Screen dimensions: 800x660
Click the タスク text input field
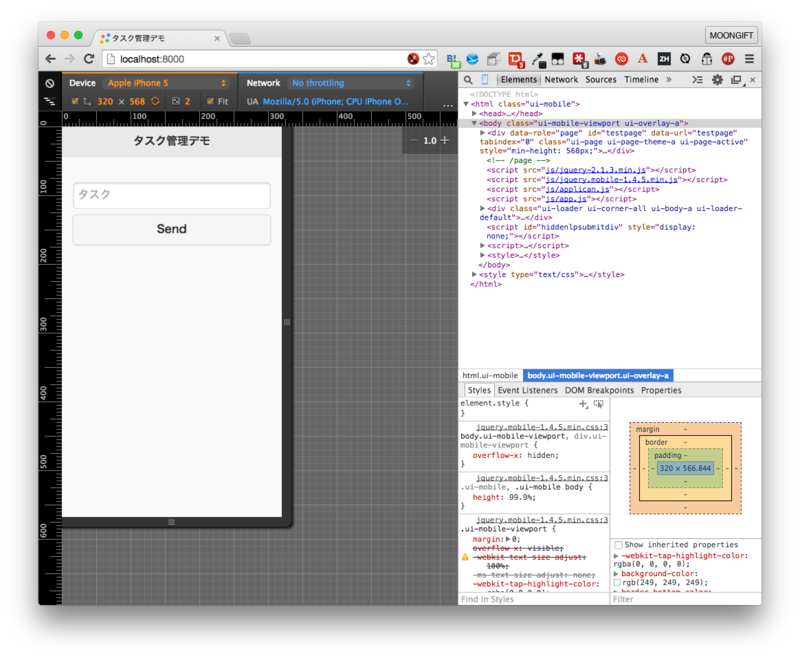pyautogui.click(x=170, y=196)
